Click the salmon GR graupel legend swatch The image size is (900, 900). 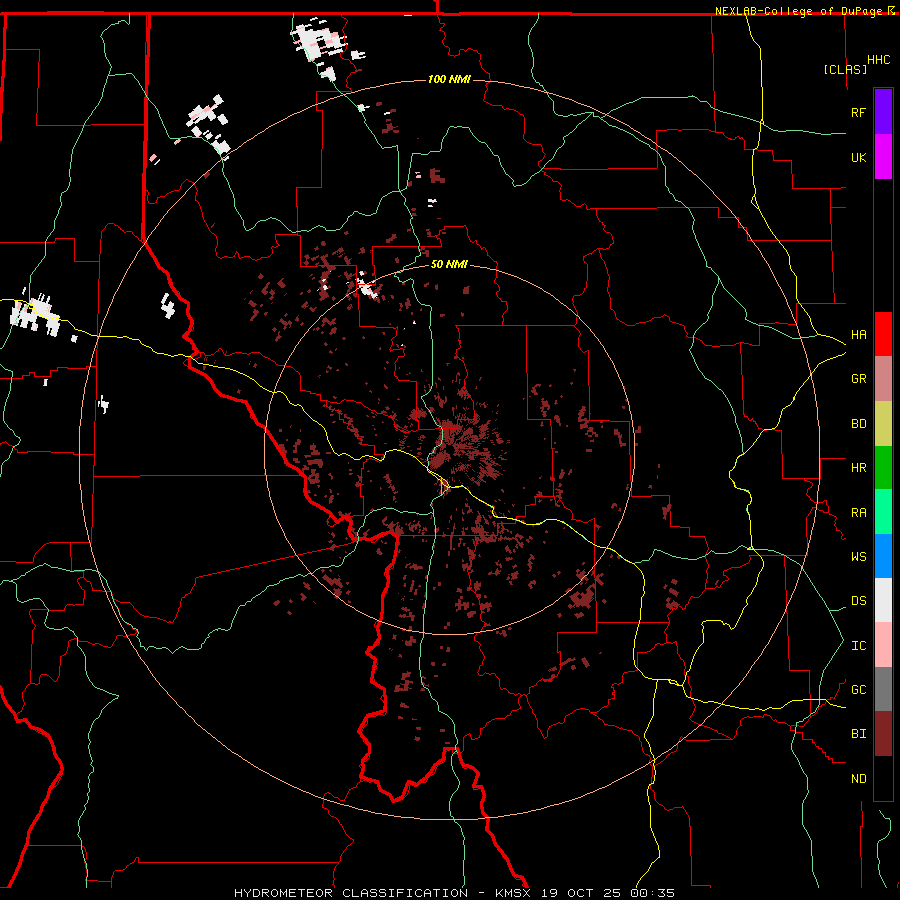883,379
